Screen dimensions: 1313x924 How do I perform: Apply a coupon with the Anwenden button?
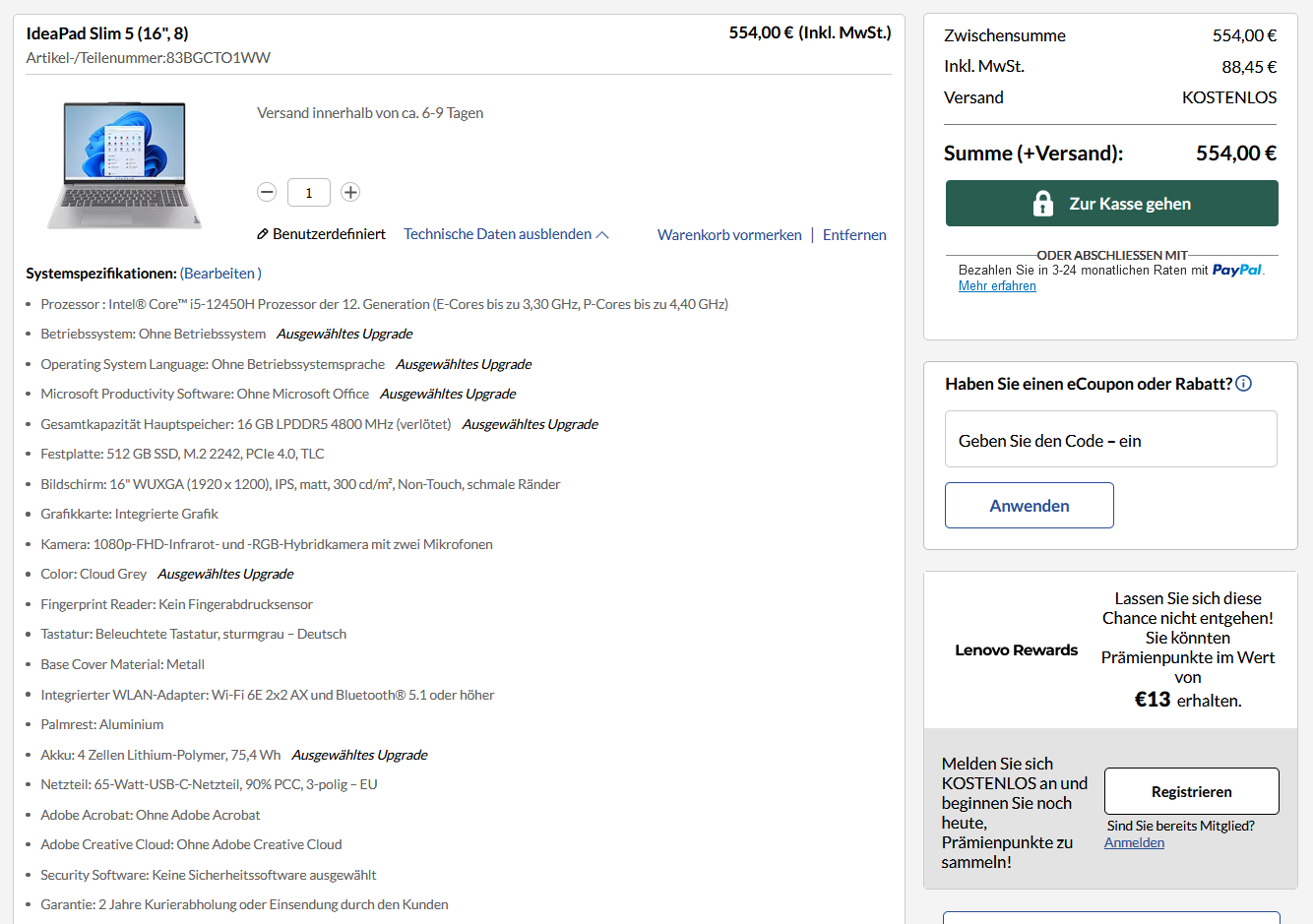click(x=1029, y=505)
